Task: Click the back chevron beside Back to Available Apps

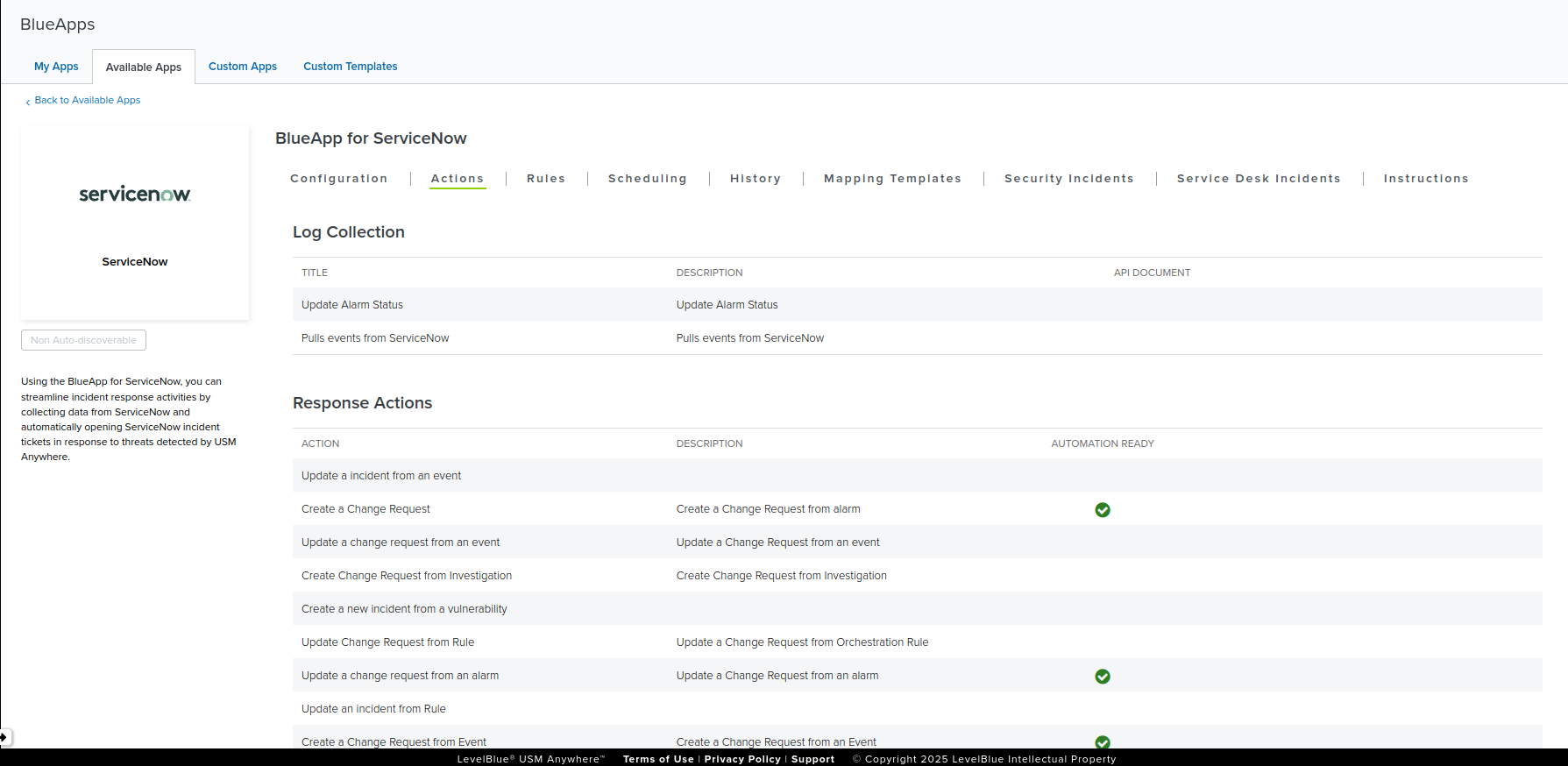Action: pyautogui.click(x=28, y=102)
